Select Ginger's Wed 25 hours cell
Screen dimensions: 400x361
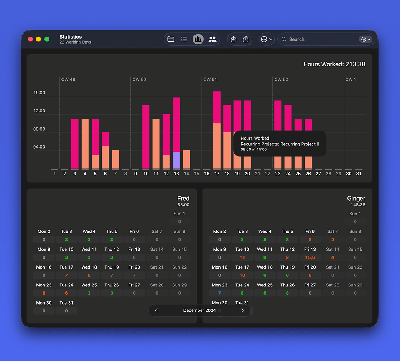tap(265, 293)
